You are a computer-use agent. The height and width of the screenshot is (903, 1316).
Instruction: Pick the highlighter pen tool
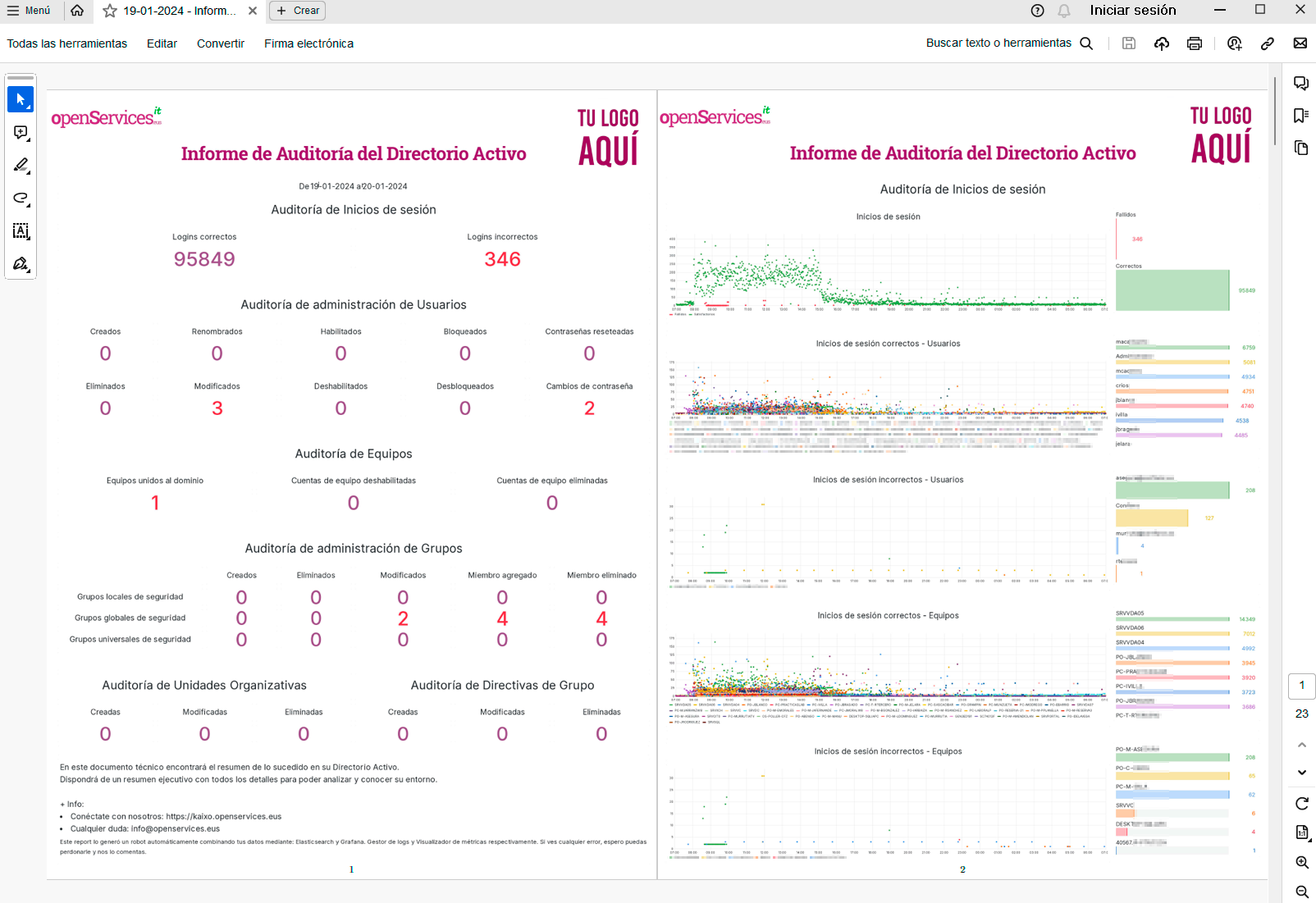[21, 166]
